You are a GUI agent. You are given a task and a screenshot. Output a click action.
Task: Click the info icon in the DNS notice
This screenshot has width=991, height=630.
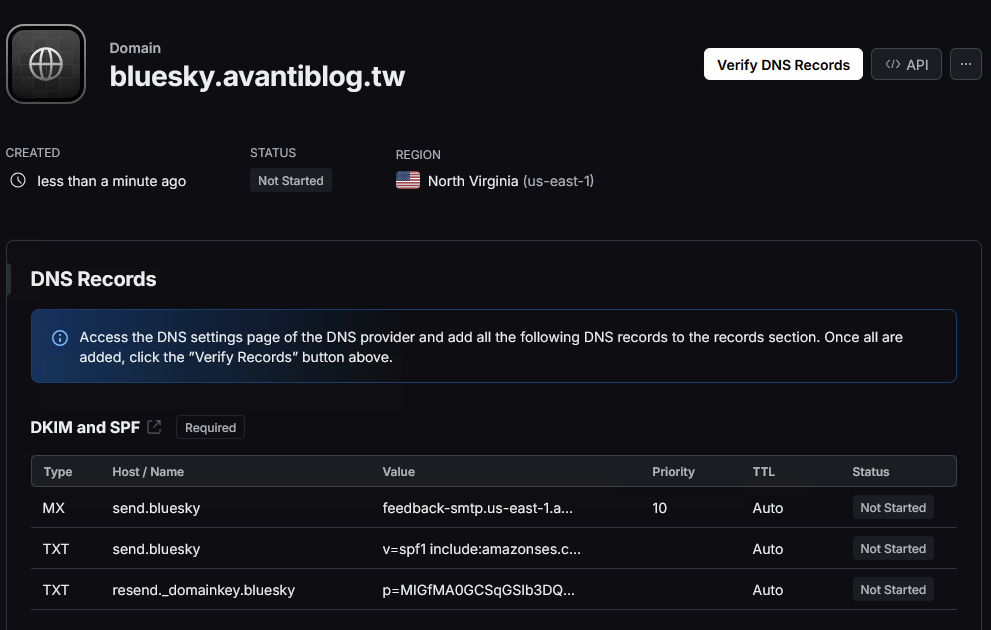click(x=60, y=338)
